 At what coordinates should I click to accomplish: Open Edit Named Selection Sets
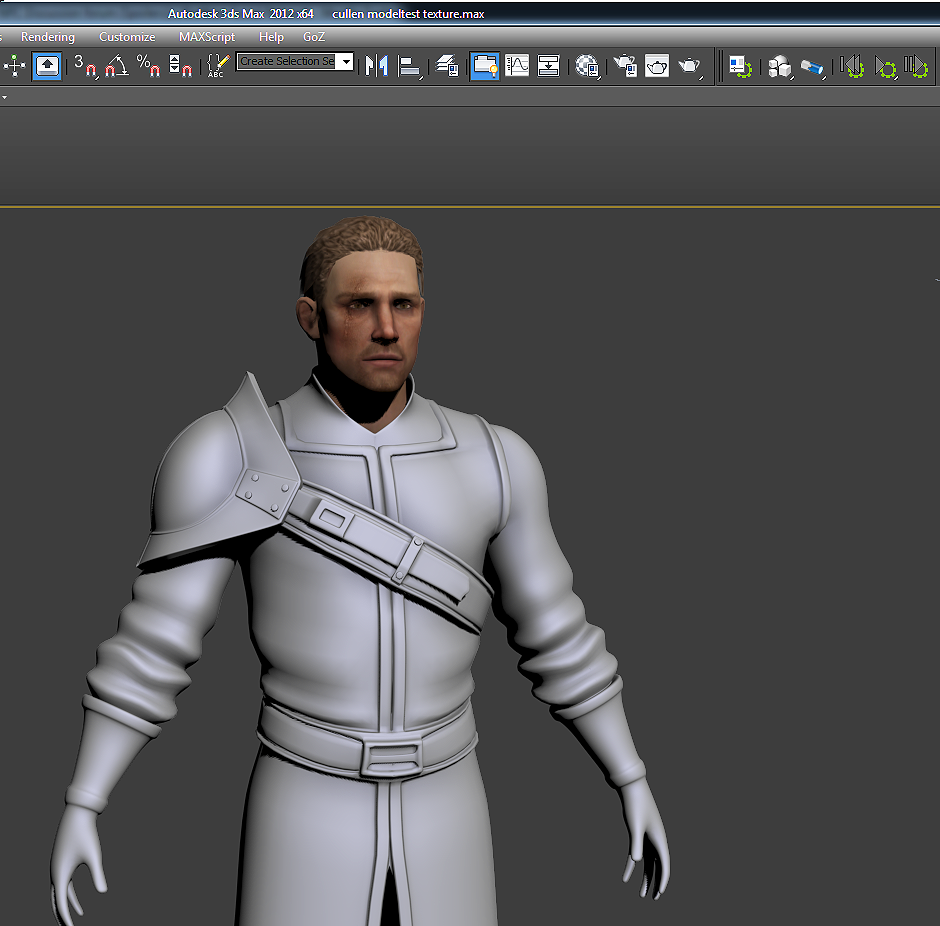(217, 66)
